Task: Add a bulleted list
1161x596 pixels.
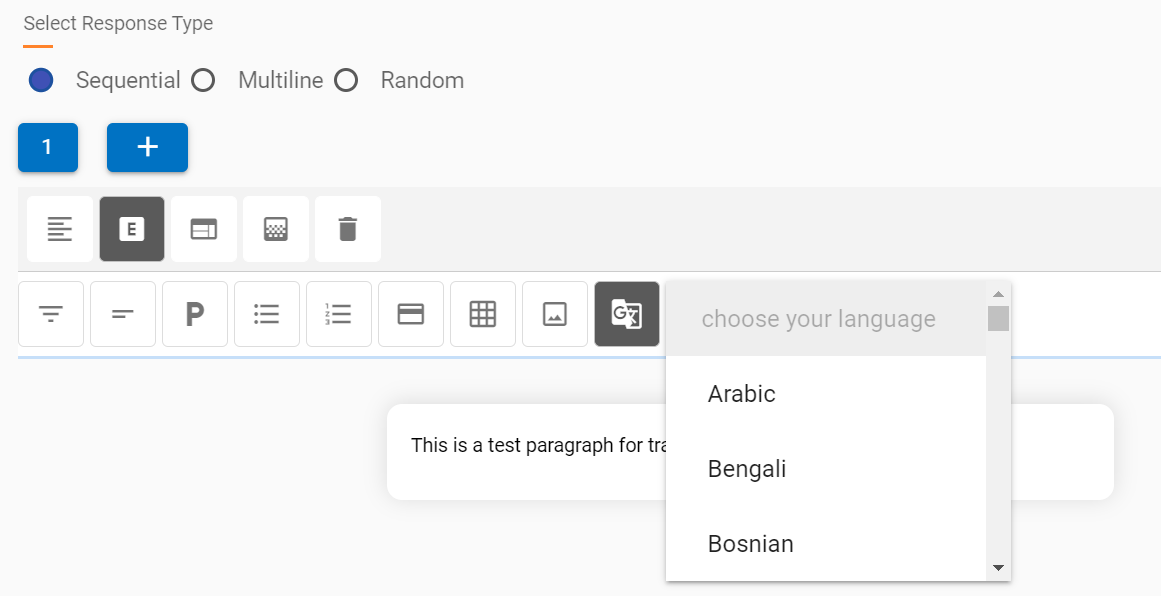Action: (x=267, y=314)
